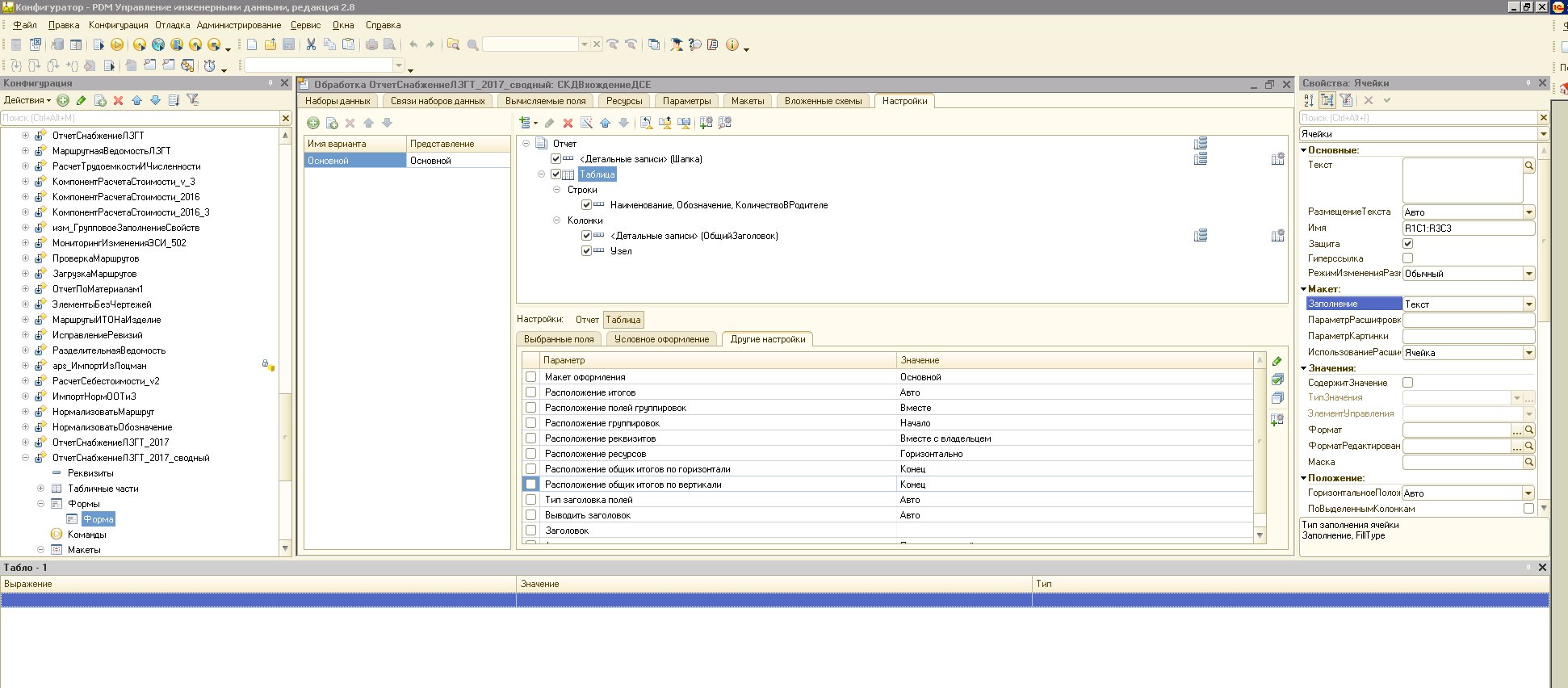The height and width of the screenshot is (688, 1568).
Task: Click the Cut scissors icon in main toolbar
Action: click(x=311, y=44)
